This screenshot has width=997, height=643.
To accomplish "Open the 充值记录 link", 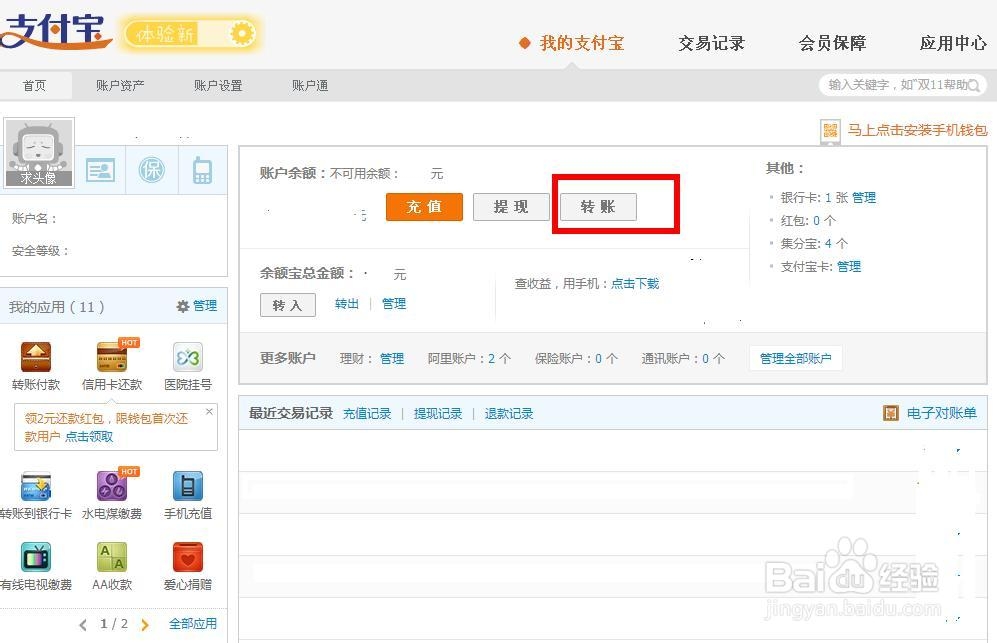I will [367, 414].
